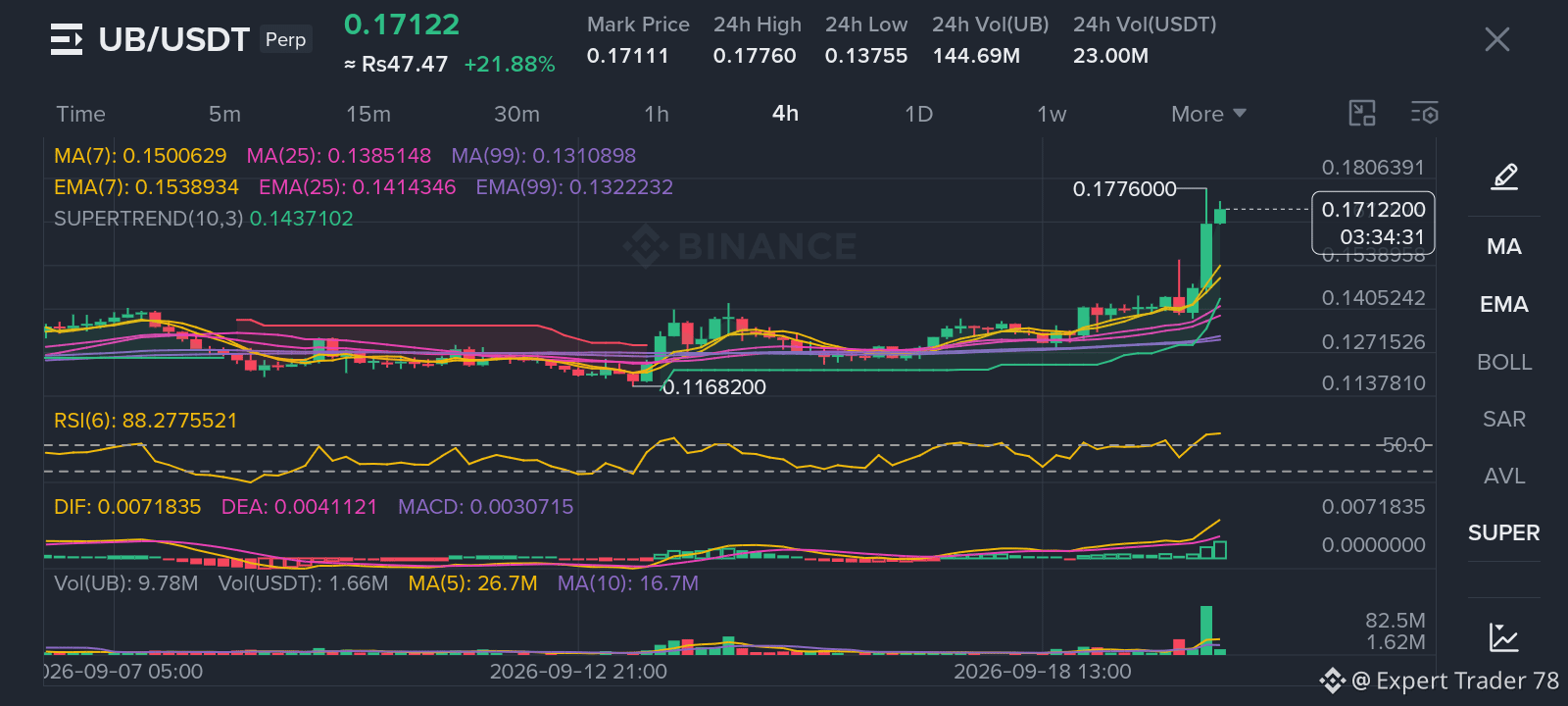This screenshot has width=1568, height=706.
Task: Open the trading pair list hamburger icon
Action: [x=67, y=39]
